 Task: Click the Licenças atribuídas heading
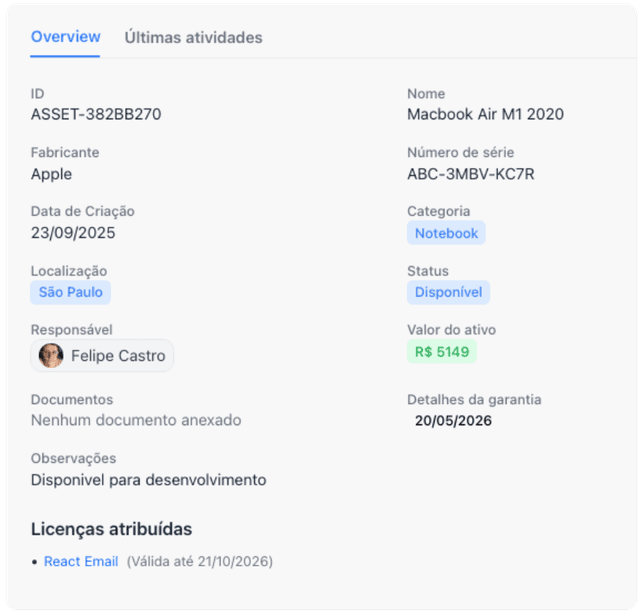pos(111,529)
